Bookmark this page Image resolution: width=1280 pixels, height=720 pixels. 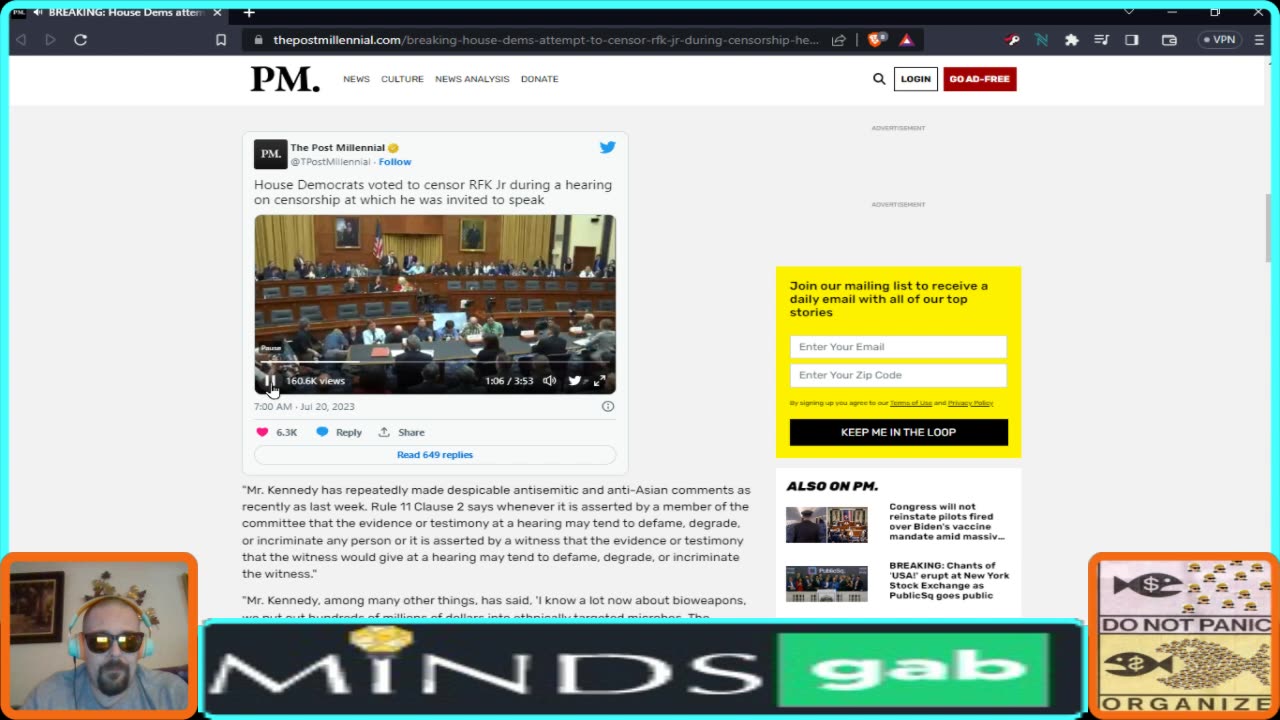coord(221,40)
